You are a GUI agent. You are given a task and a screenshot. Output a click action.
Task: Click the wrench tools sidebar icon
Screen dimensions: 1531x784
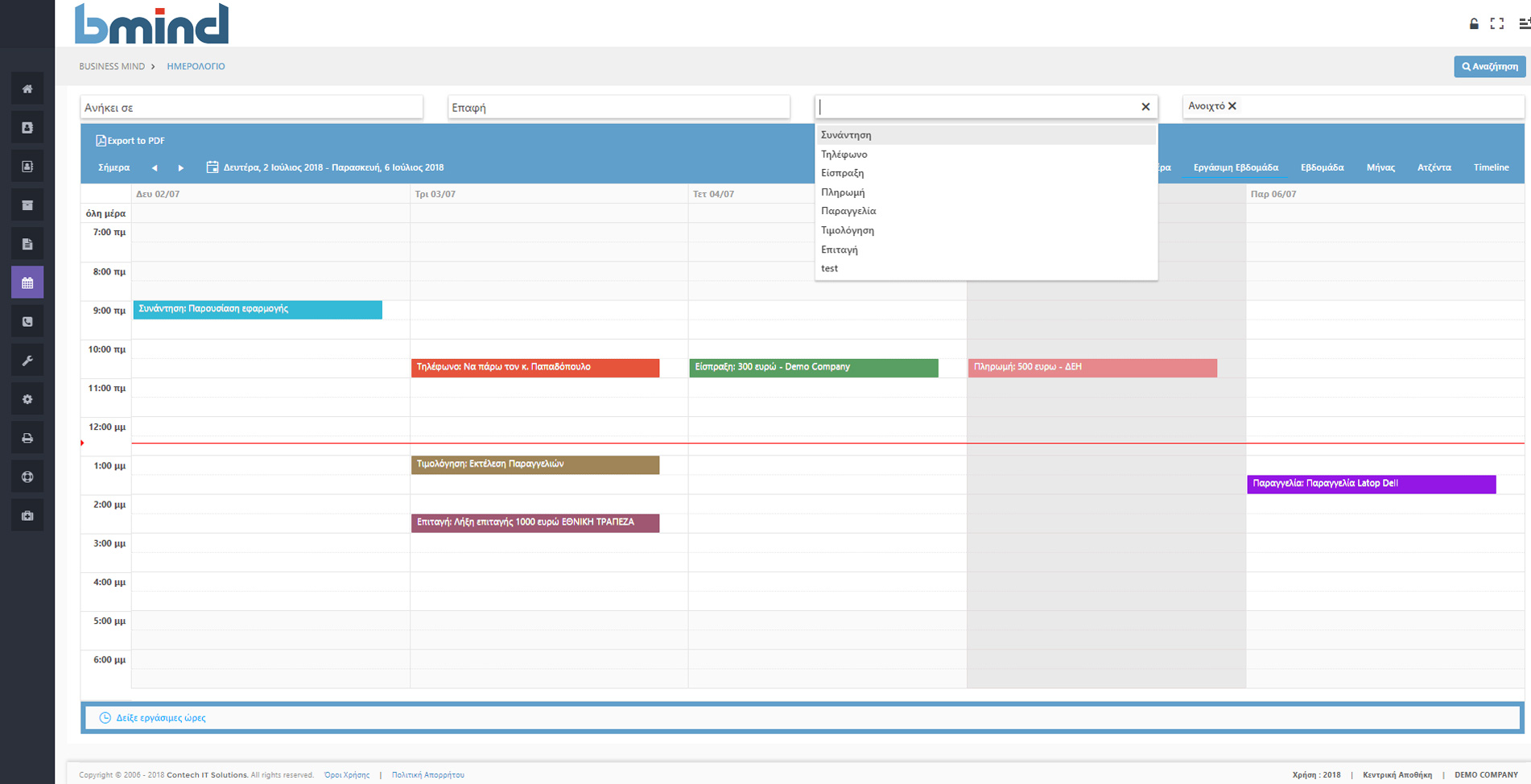coord(27,361)
